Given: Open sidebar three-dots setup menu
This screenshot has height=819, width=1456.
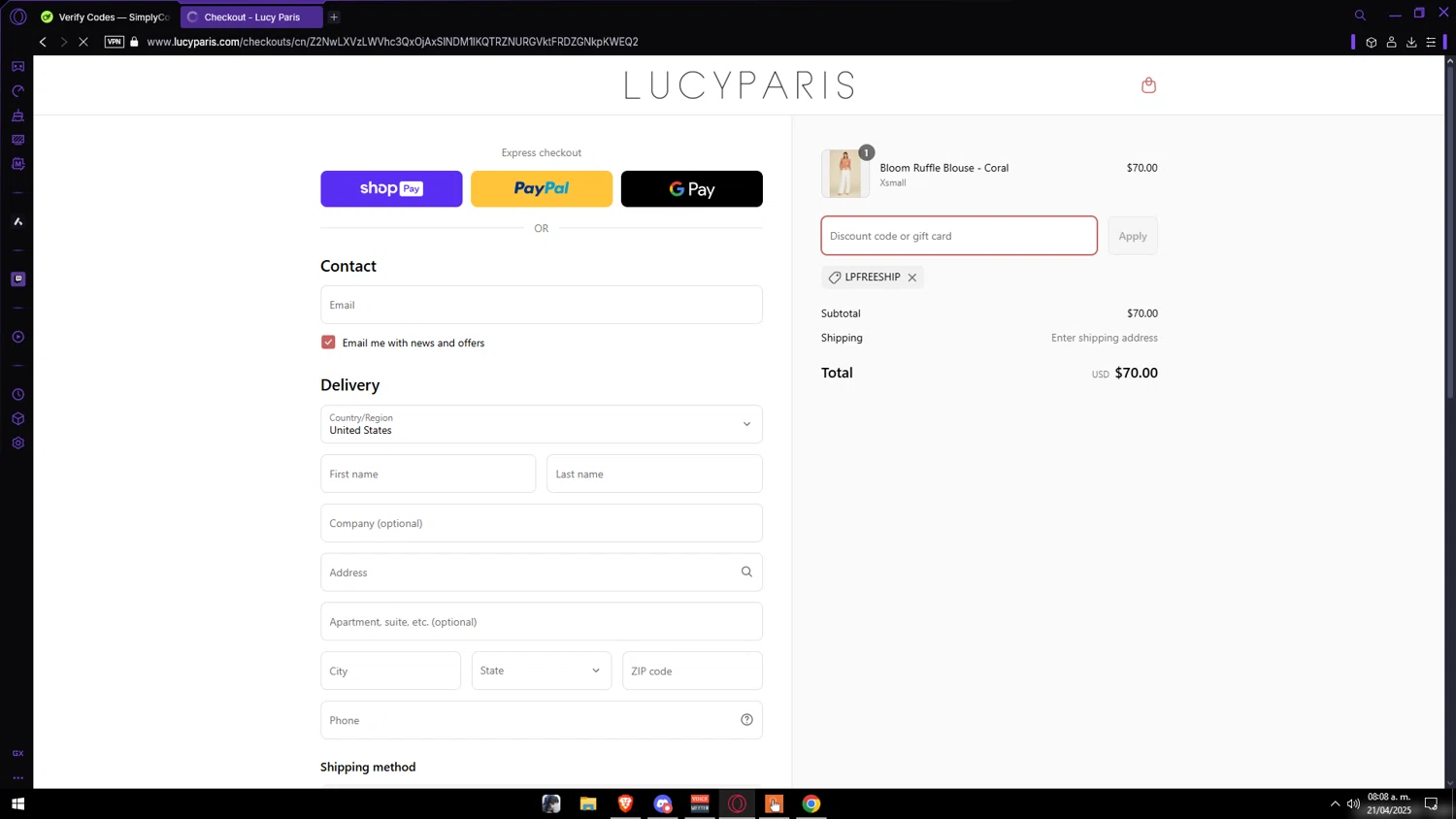Looking at the screenshot, I should [x=17, y=777].
